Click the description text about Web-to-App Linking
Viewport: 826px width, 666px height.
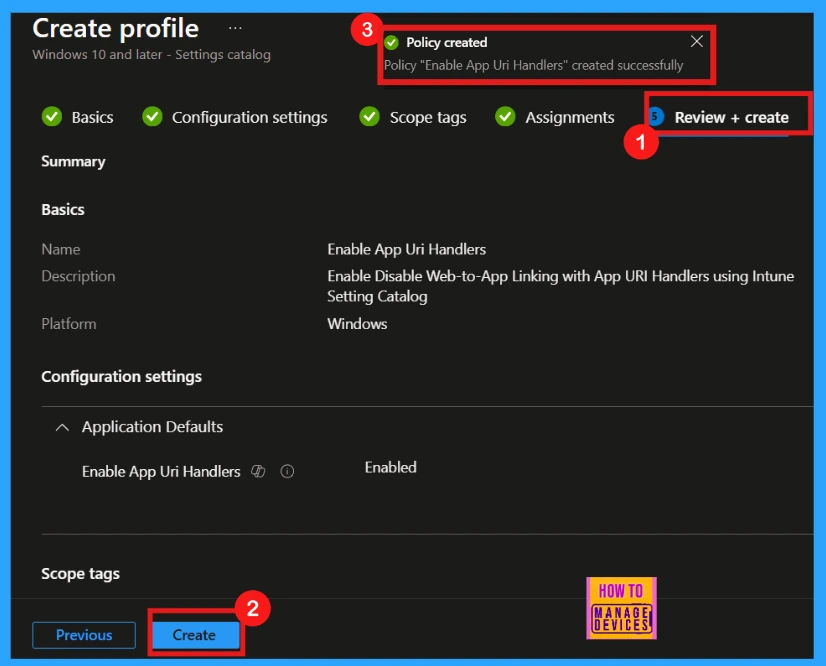(560, 286)
